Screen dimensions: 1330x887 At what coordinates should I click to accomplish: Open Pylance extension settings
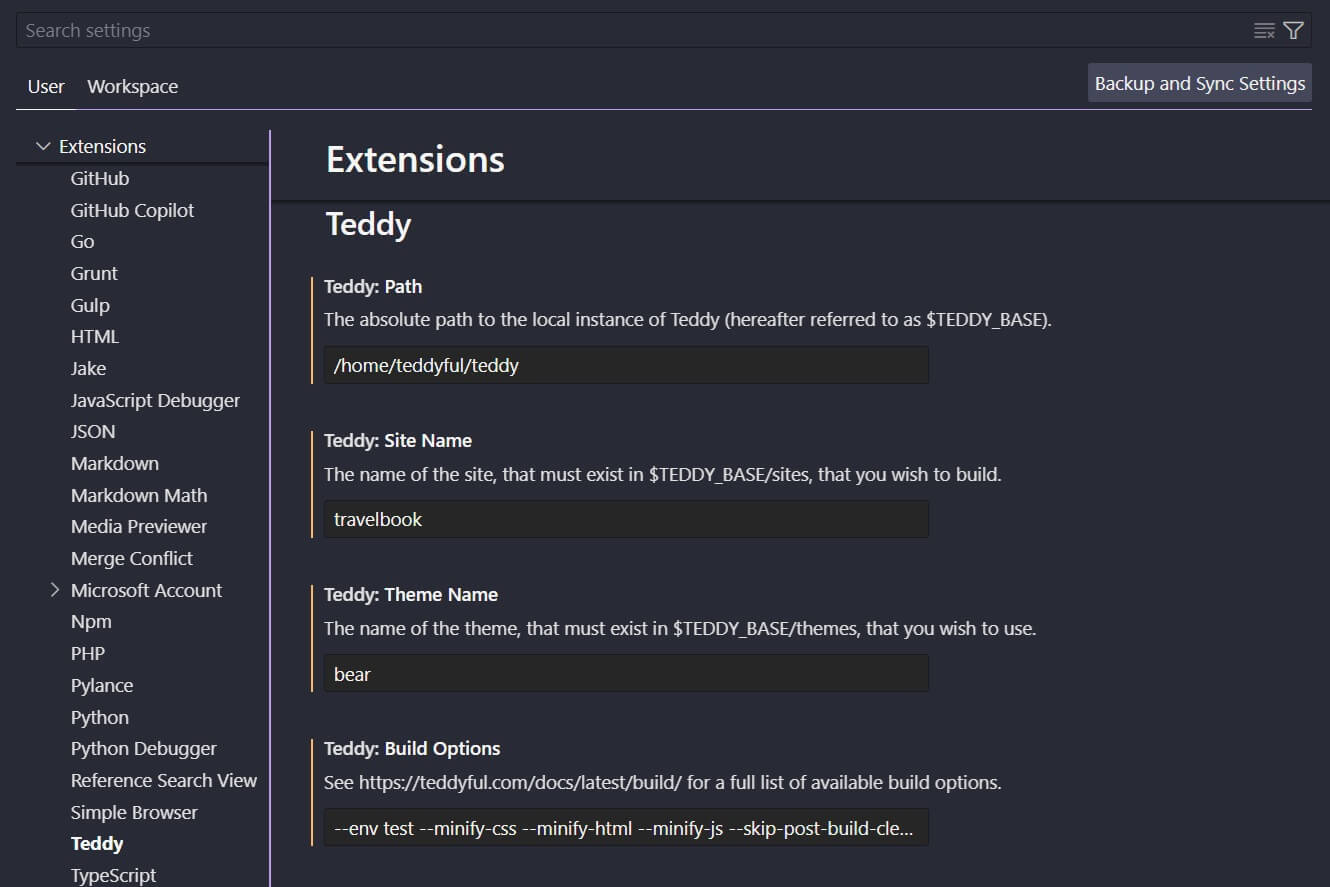tap(102, 685)
